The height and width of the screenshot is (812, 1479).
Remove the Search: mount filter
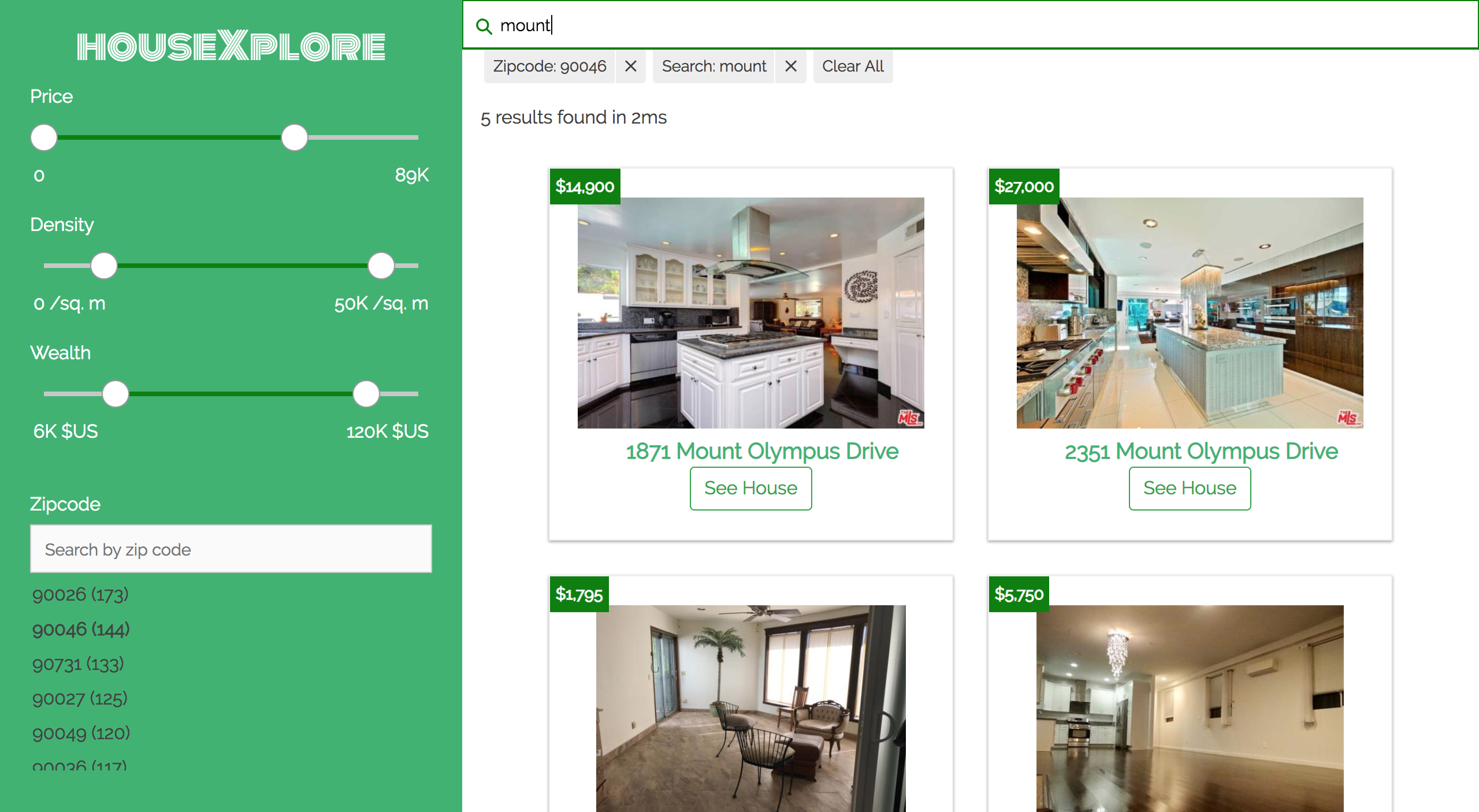tap(791, 66)
